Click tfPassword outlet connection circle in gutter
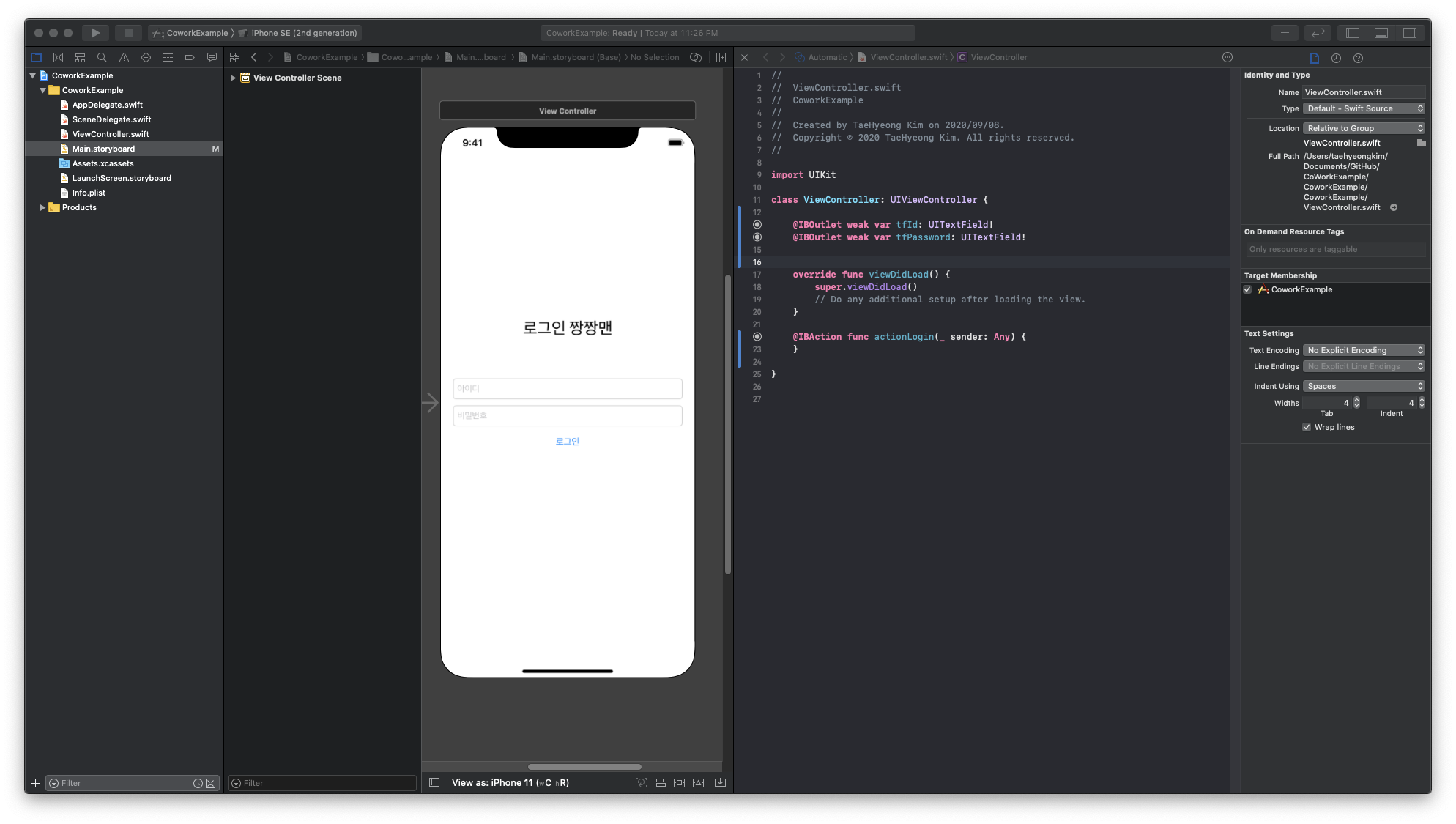This screenshot has width=1456, height=824. tap(757, 237)
